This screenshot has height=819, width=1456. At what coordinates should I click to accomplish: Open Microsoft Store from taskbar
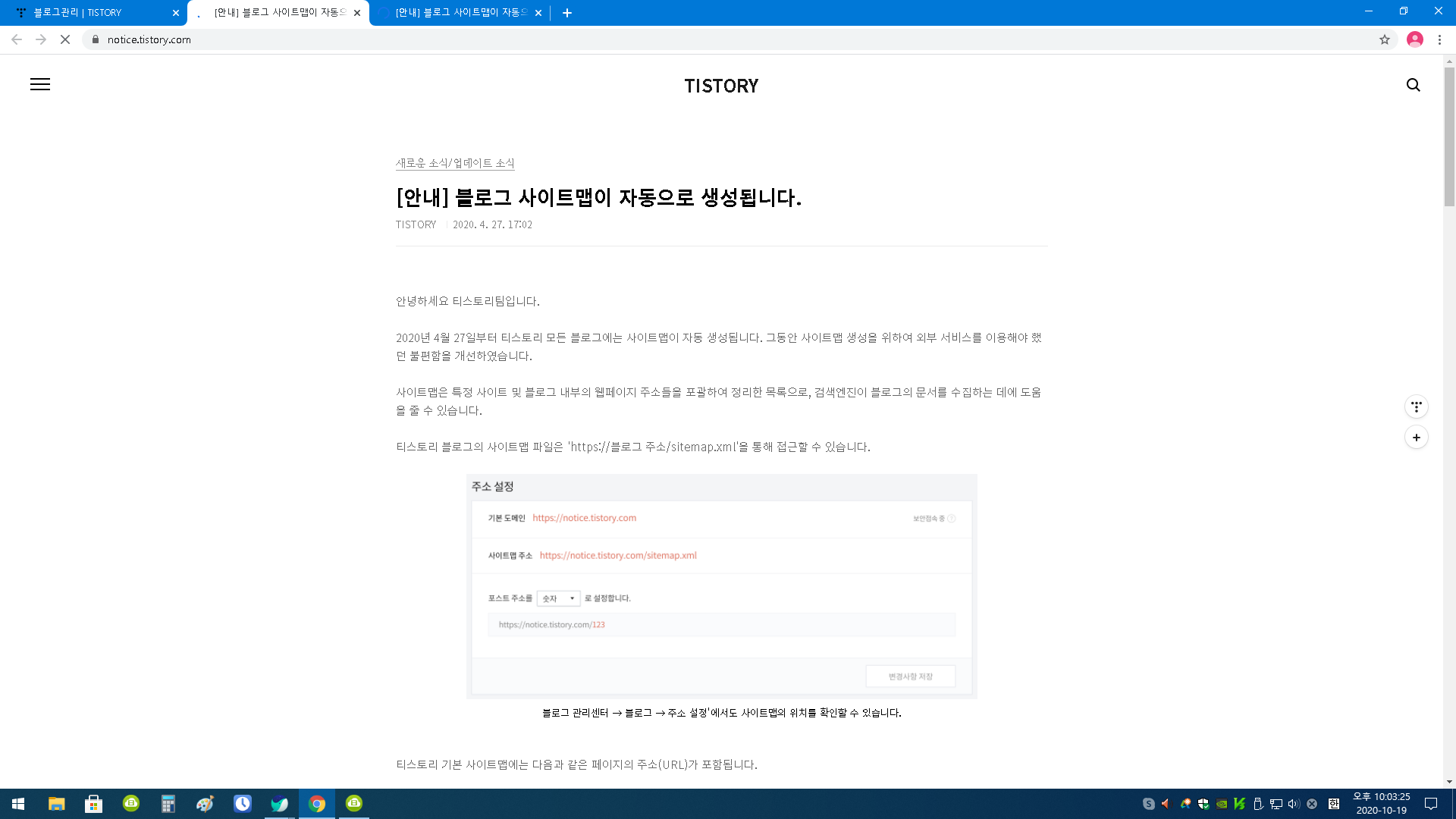click(x=93, y=804)
